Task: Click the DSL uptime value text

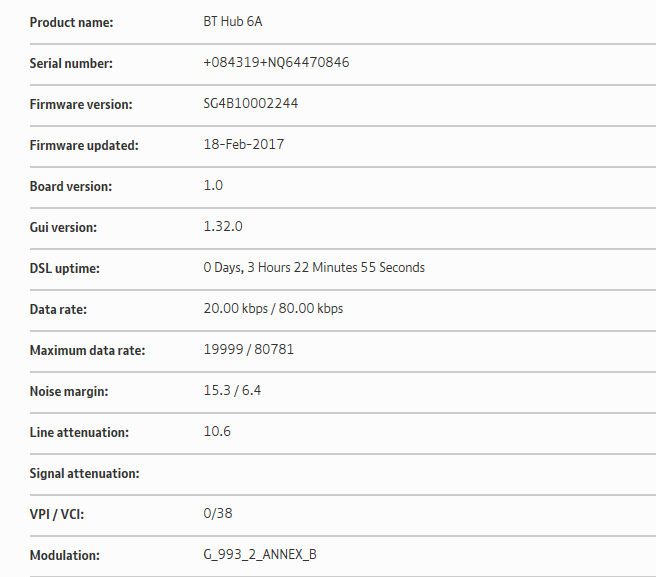Action: point(314,268)
